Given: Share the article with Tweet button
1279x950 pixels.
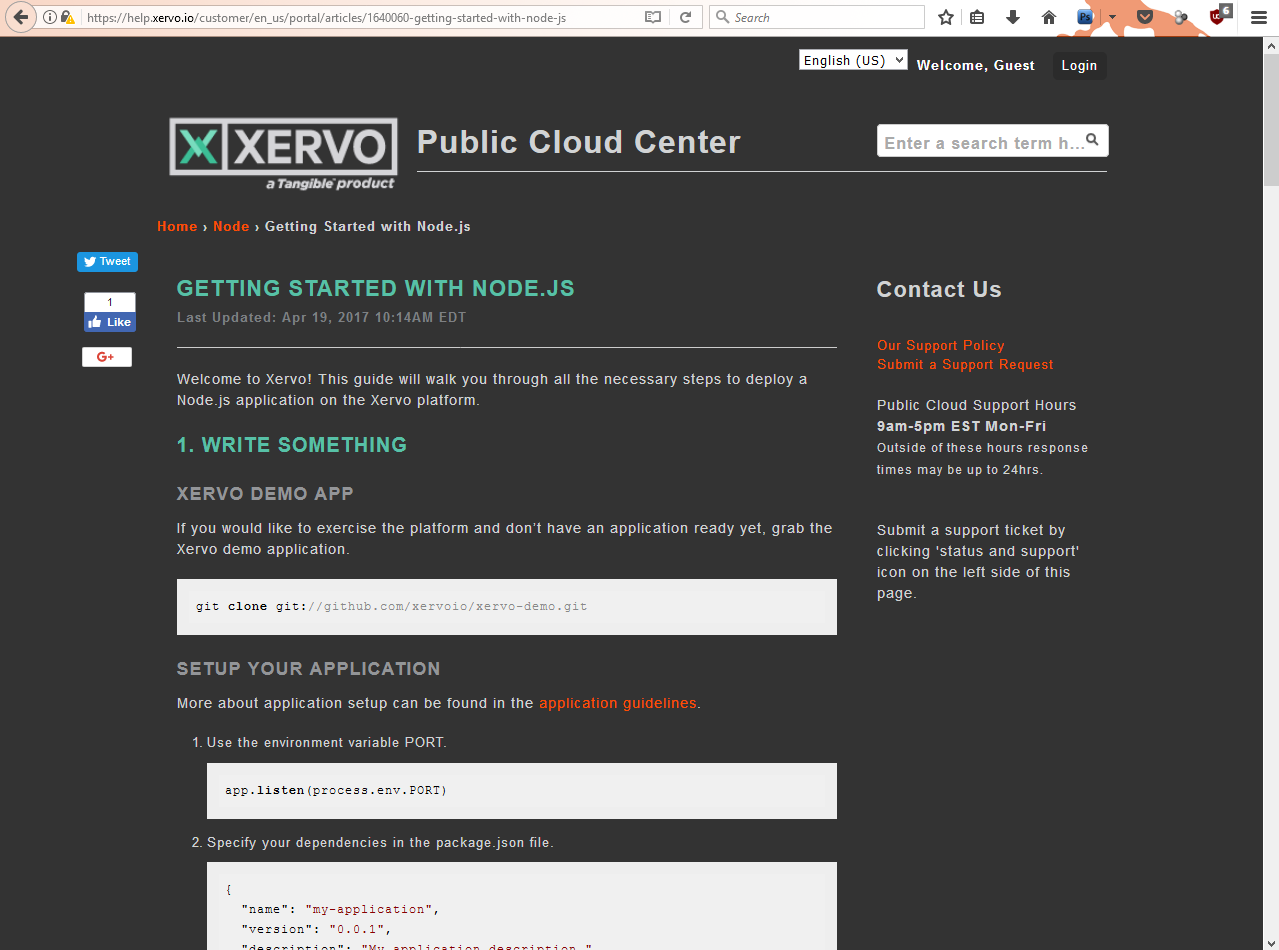Looking at the screenshot, I should pyautogui.click(x=107, y=262).
